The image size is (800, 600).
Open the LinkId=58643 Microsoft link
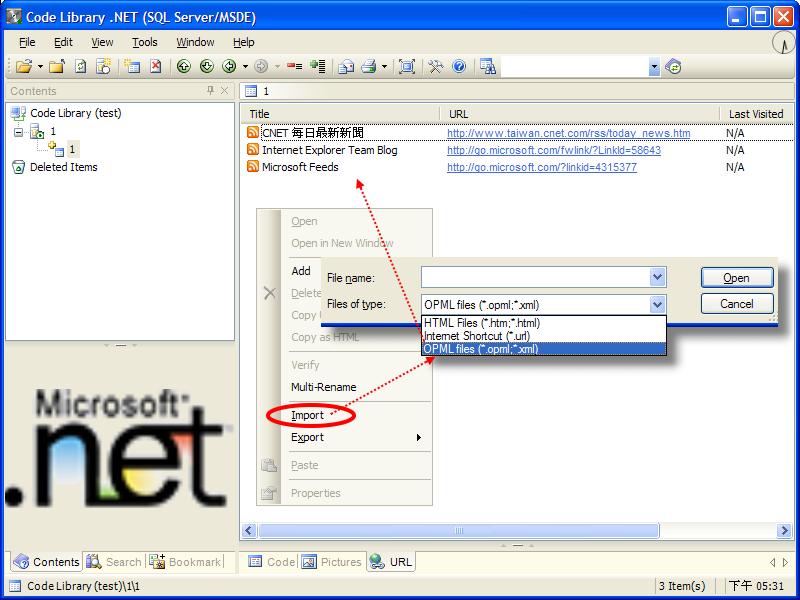click(x=554, y=150)
